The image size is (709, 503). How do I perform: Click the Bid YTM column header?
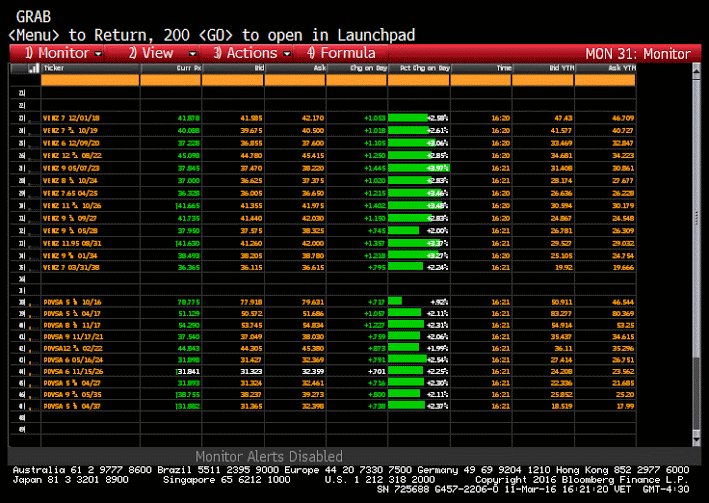coord(543,68)
